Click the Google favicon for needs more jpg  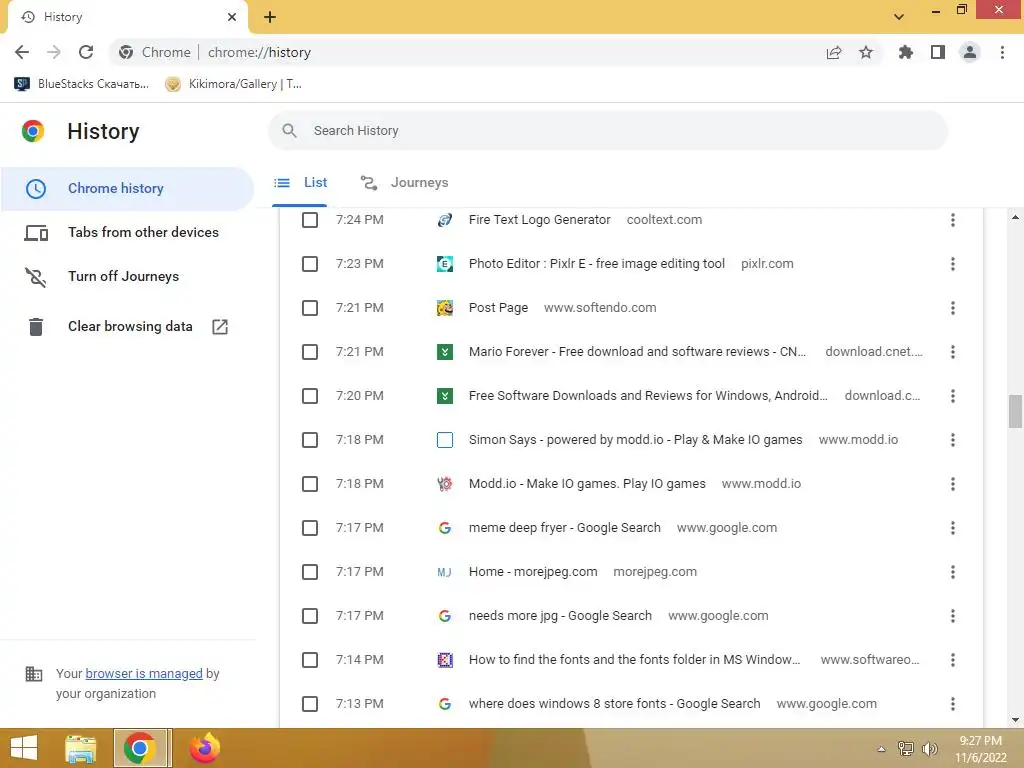click(445, 616)
